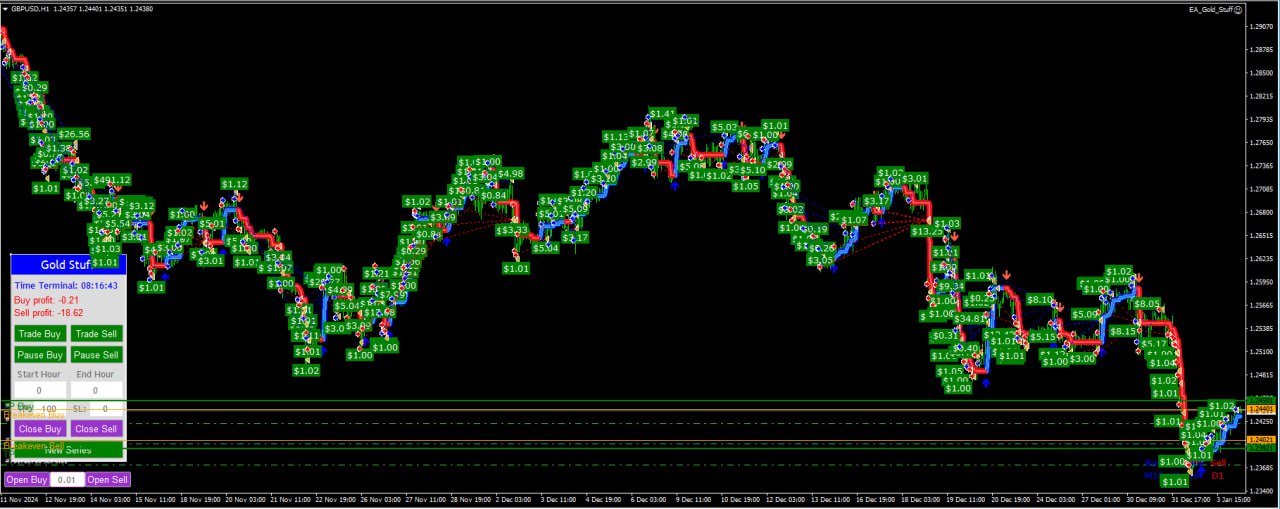The height and width of the screenshot is (509, 1280).
Task: Toggle the Pause Buy button
Action: [40, 355]
